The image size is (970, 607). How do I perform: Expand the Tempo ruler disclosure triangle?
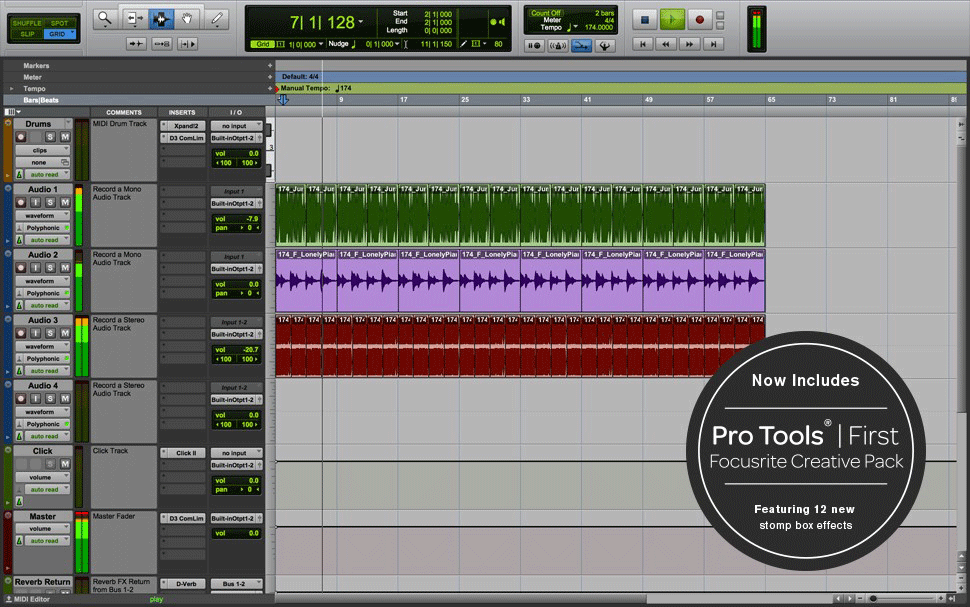pyautogui.click(x=11, y=88)
